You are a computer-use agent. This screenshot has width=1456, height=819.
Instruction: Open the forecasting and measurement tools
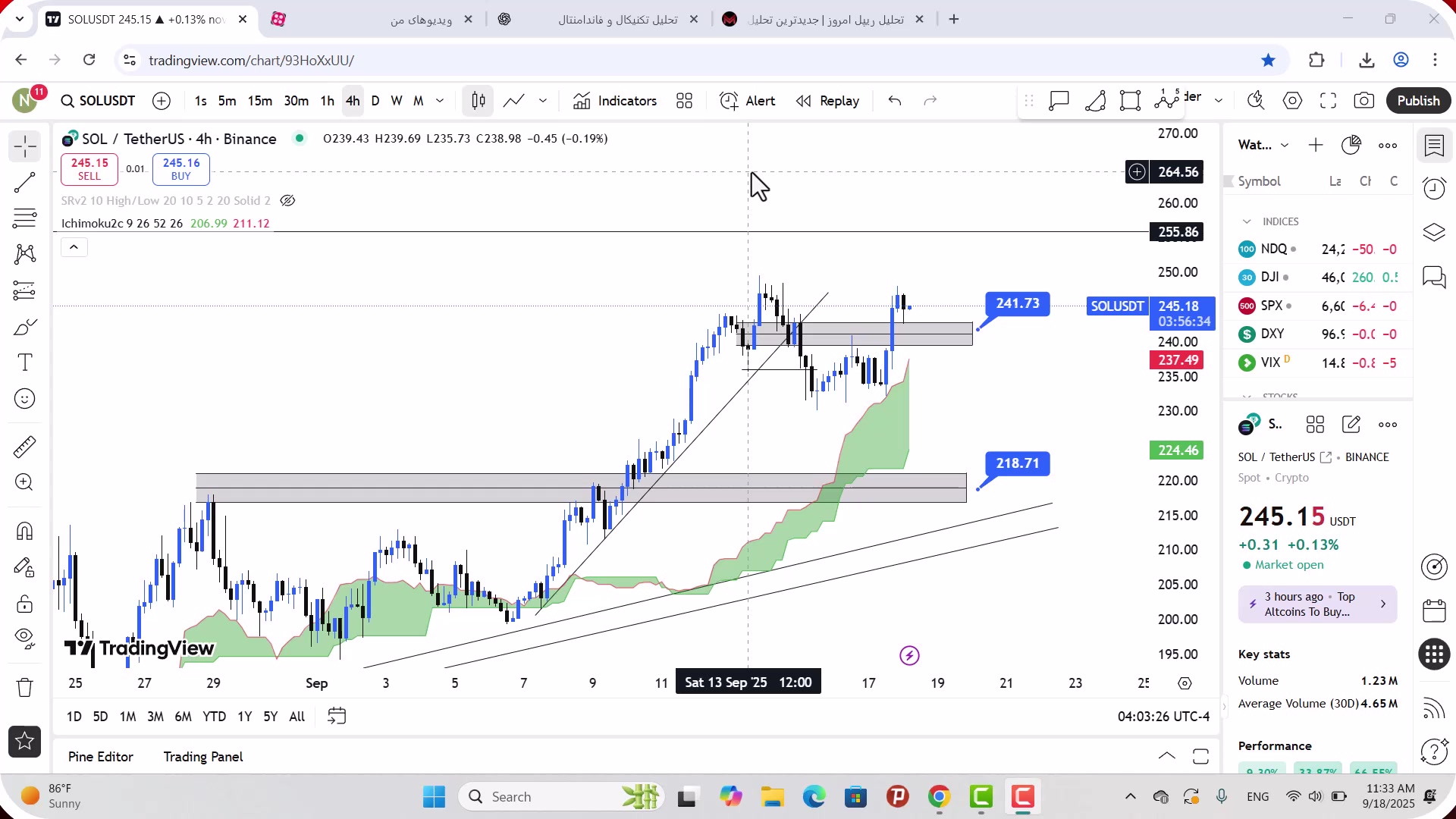tap(25, 290)
